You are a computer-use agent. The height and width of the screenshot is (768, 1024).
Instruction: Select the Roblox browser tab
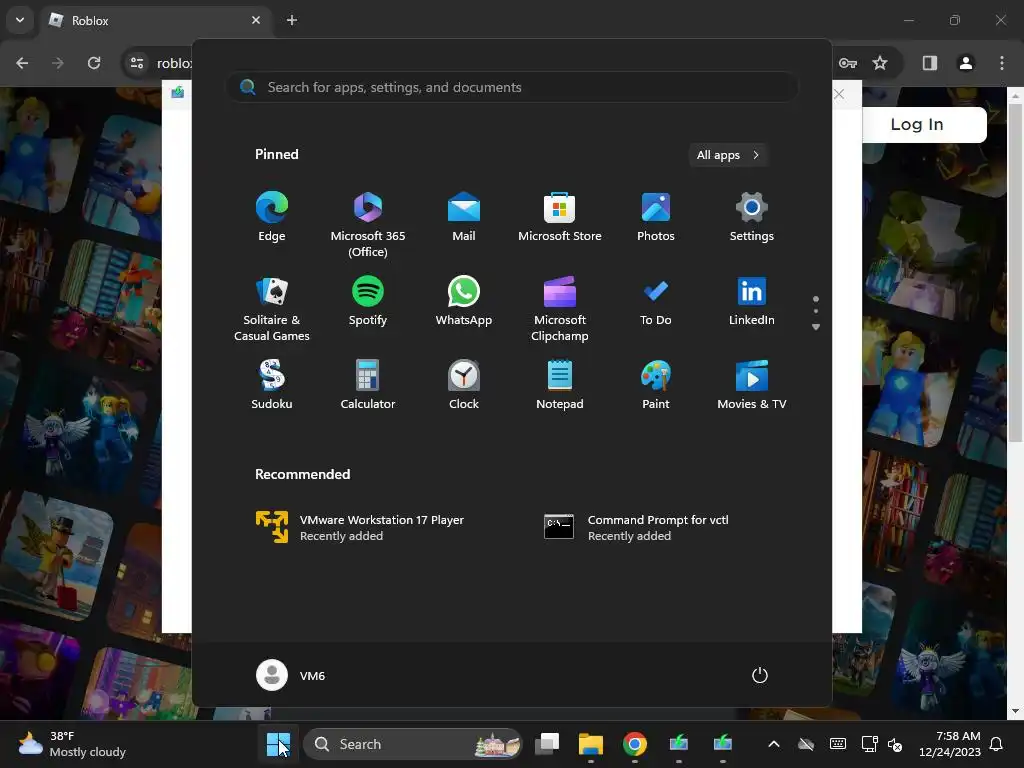tap(157, 20)
